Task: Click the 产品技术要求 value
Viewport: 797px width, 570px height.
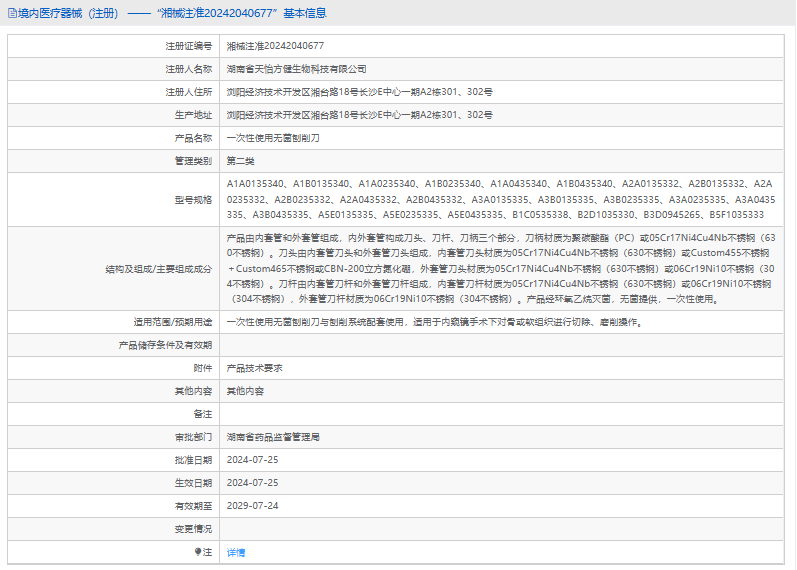Action: pos(255,368)
